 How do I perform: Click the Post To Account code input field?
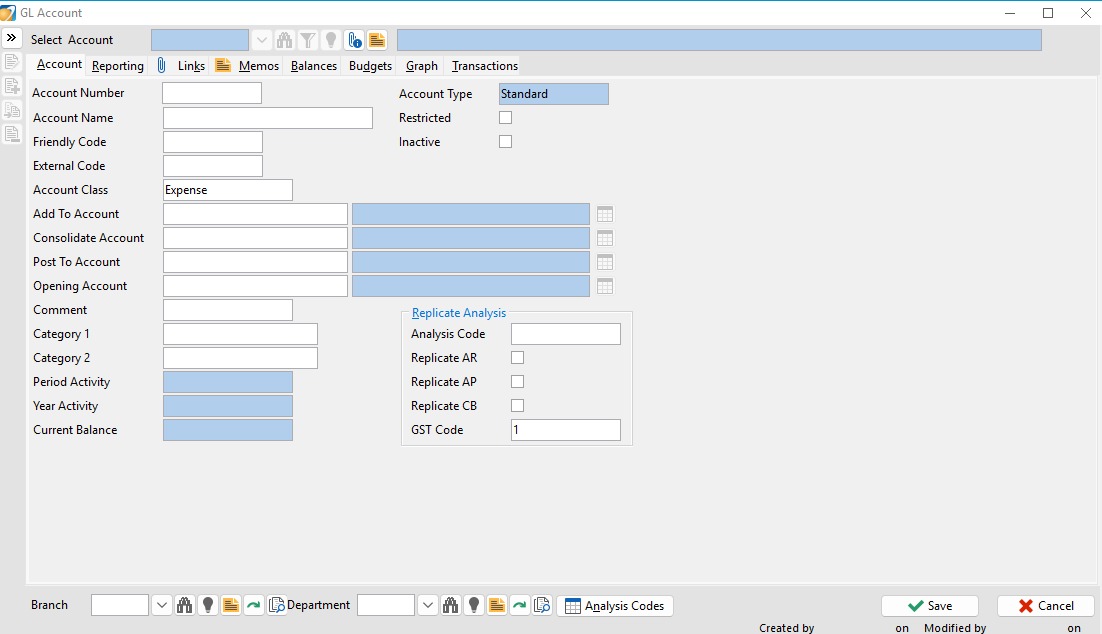[x=255, y=262]
